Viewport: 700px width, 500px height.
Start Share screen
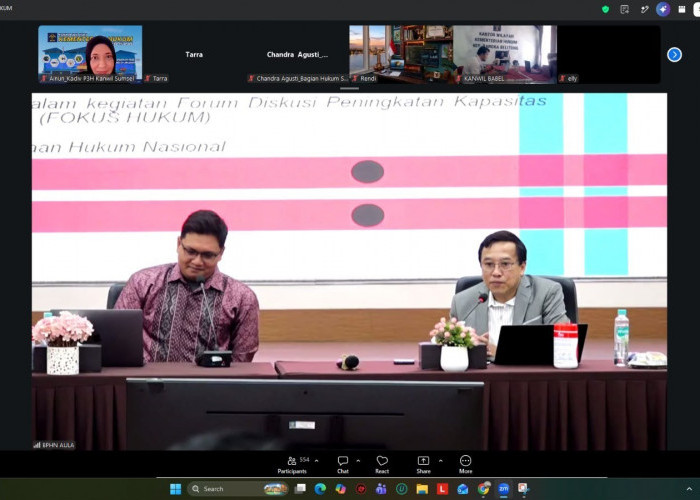[423, 464]
